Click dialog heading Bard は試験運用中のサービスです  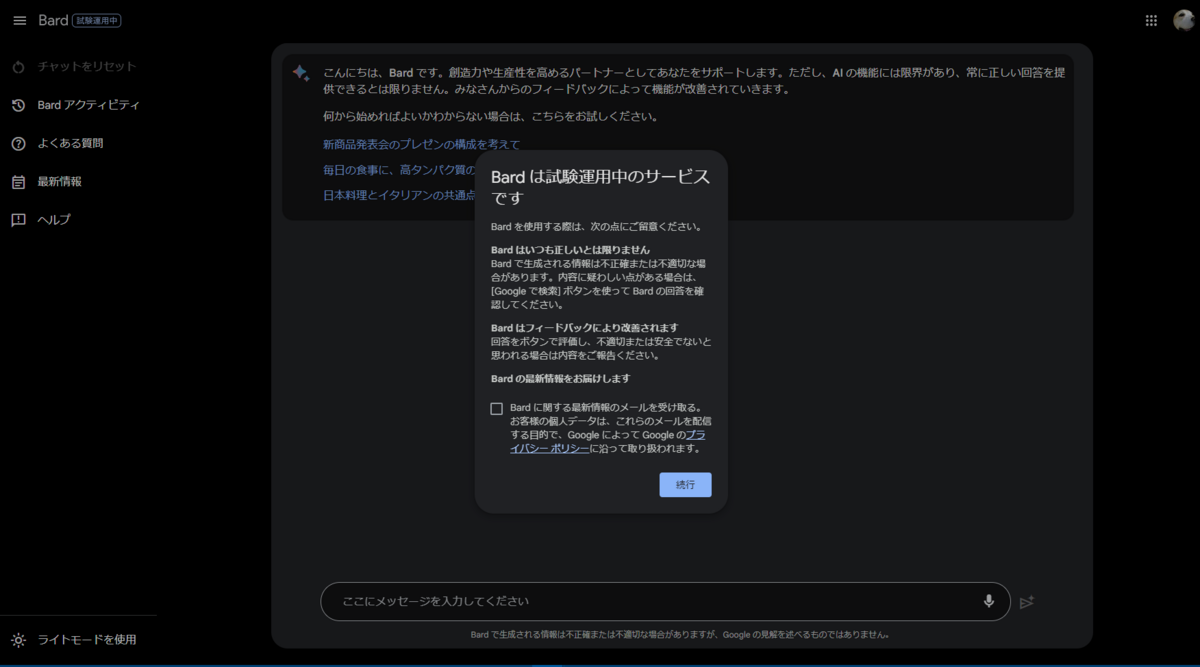coord(600,187)
